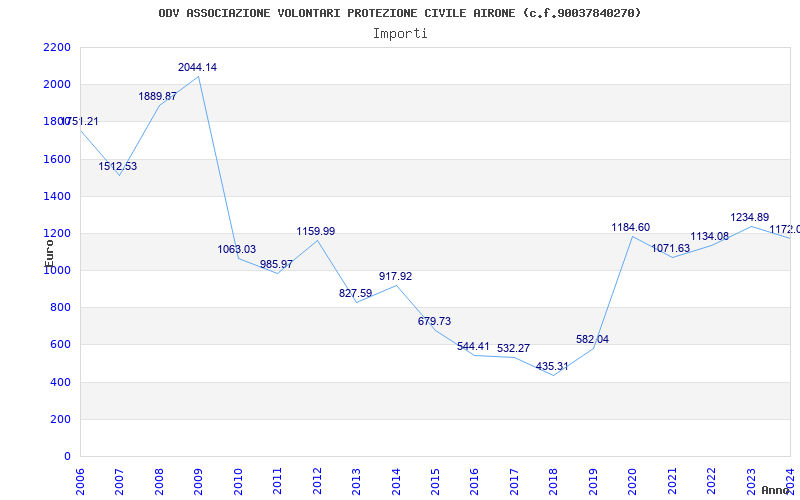Click the 1400 y-axis tick label
Screen dimensions: 800x500
[57, 196]
